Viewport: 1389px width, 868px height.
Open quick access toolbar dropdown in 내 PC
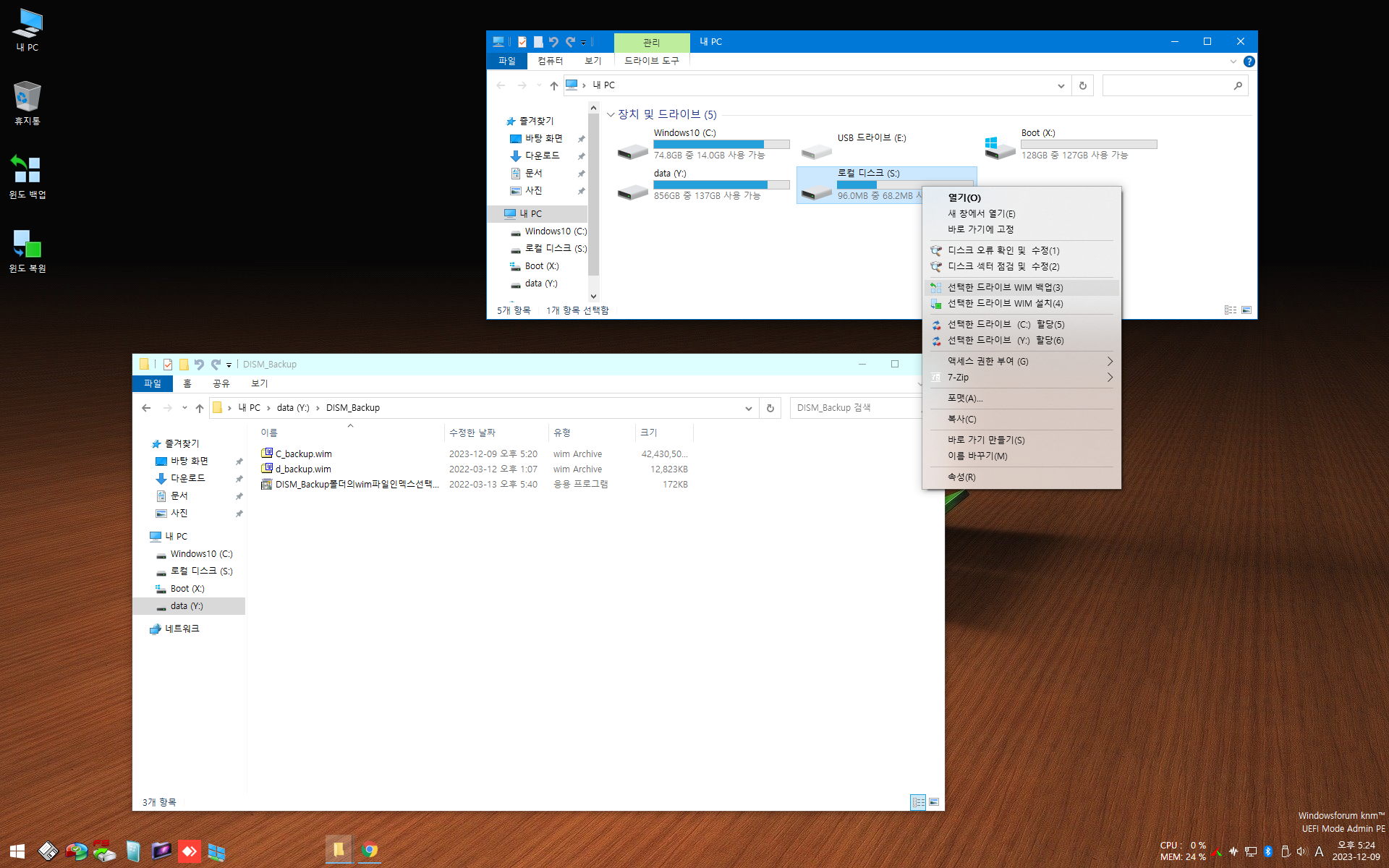(584, 43)
